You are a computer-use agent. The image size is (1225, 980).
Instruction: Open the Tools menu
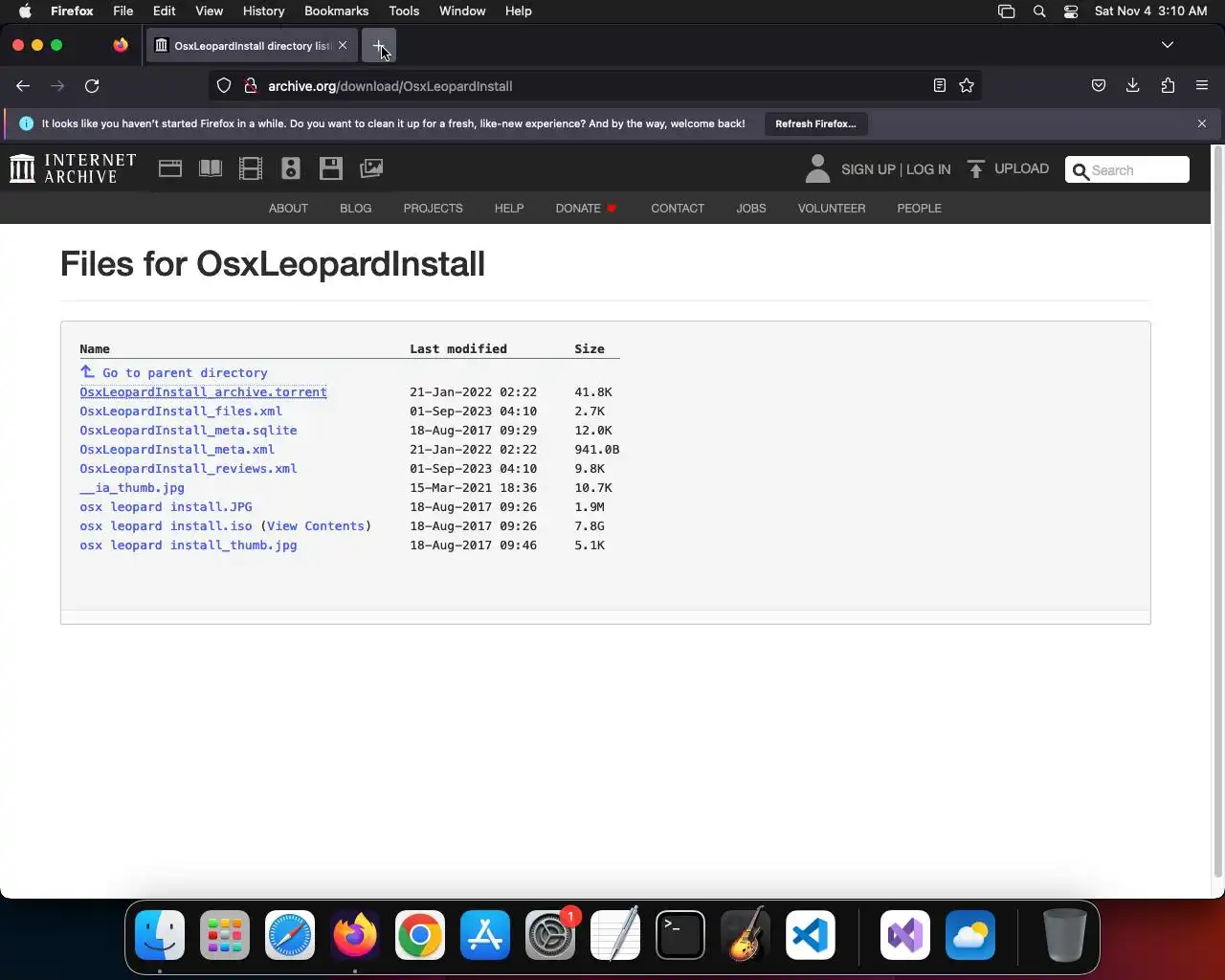coord(404,11)
